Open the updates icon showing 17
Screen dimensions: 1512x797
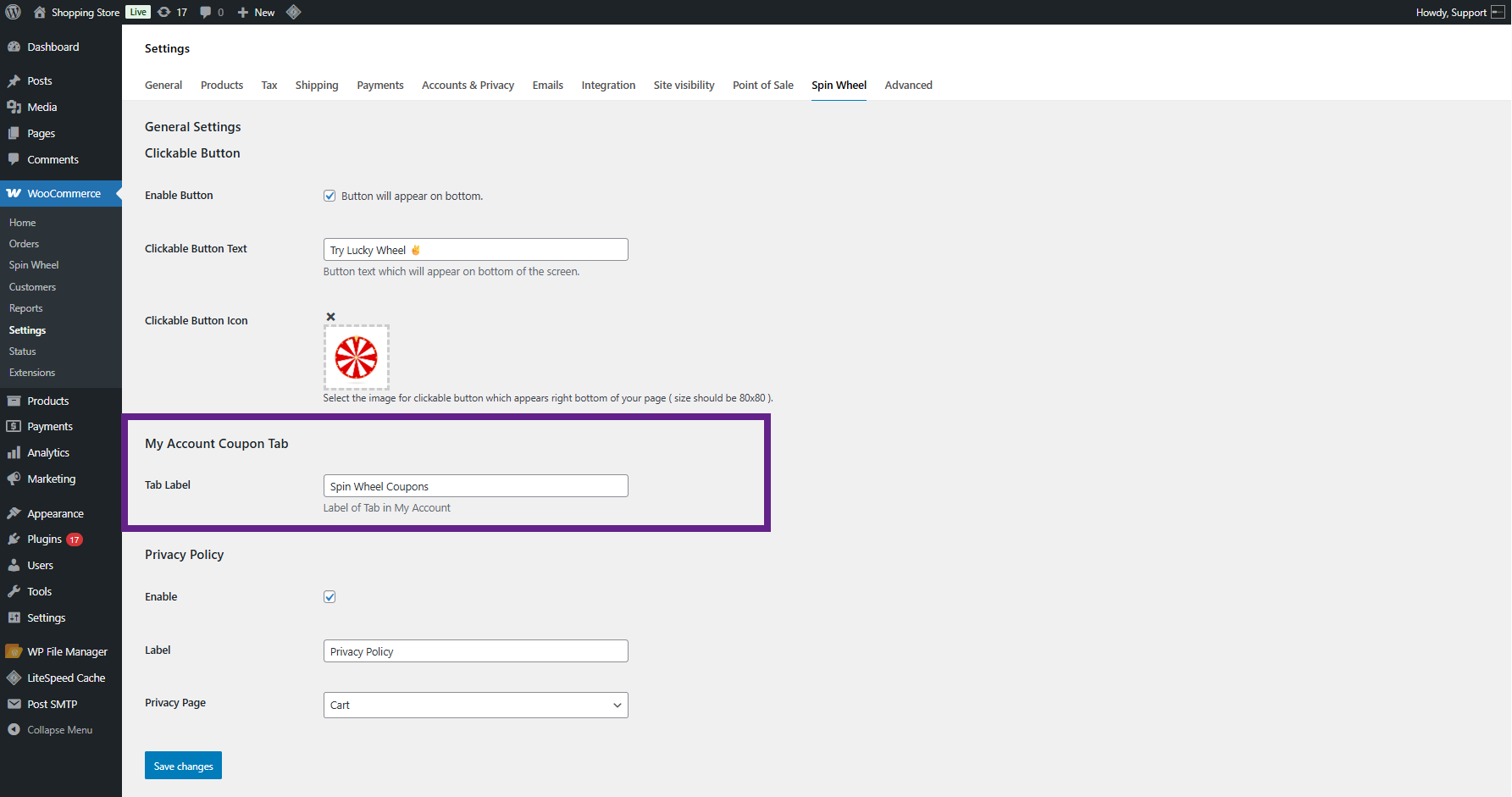click(x=173, y=12)
